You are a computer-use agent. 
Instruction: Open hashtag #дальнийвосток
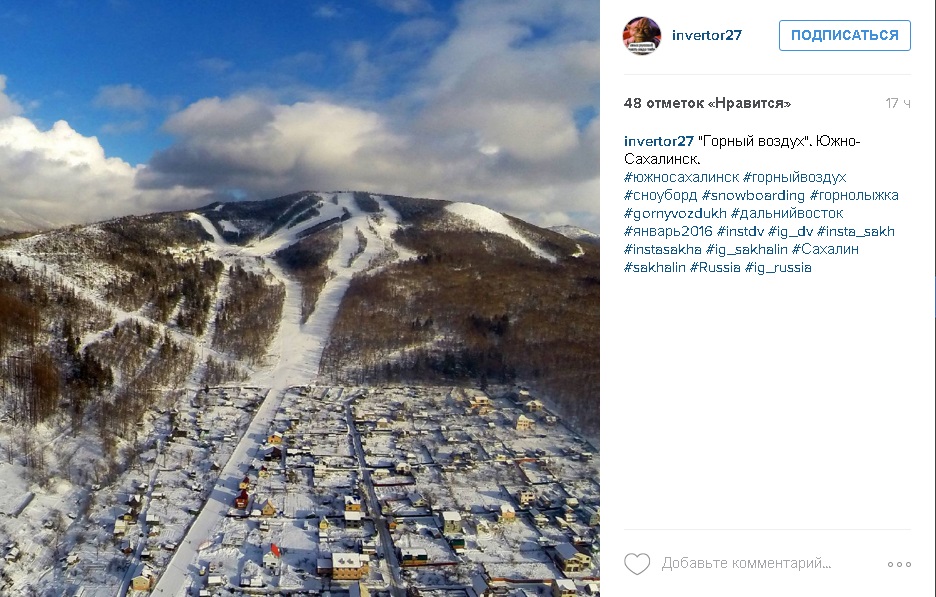[x=787, y=214]
